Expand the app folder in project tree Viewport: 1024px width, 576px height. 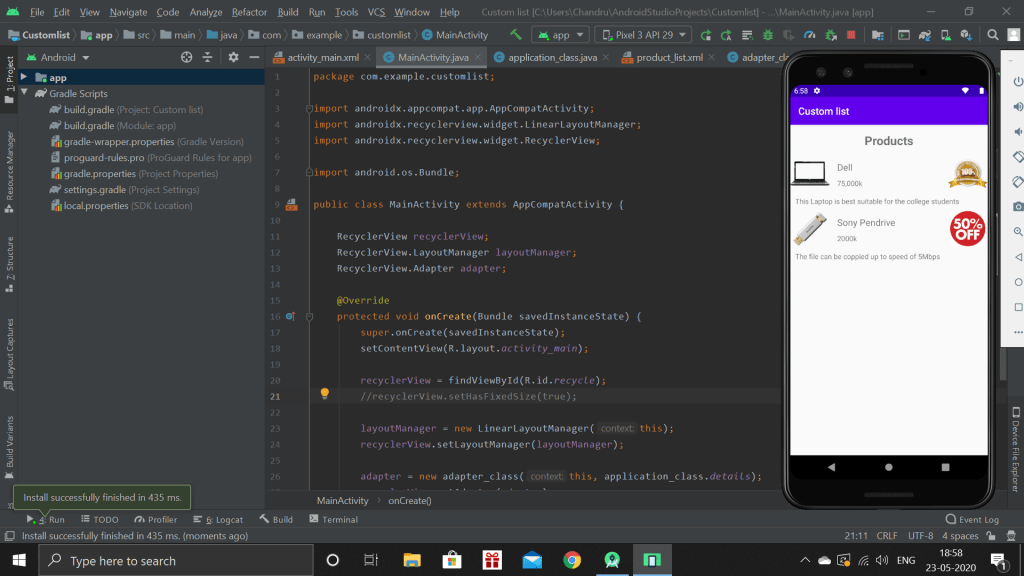click(x=24, y=77)
